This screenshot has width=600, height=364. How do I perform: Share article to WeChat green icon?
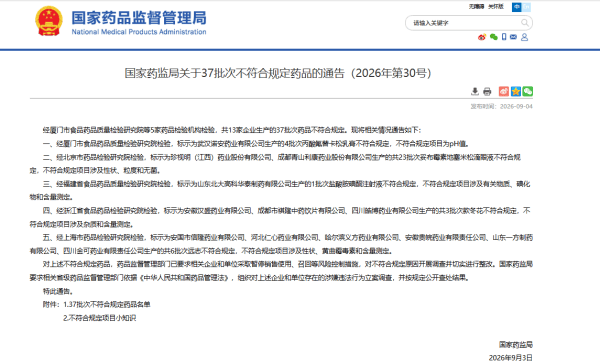pos(528,91)
